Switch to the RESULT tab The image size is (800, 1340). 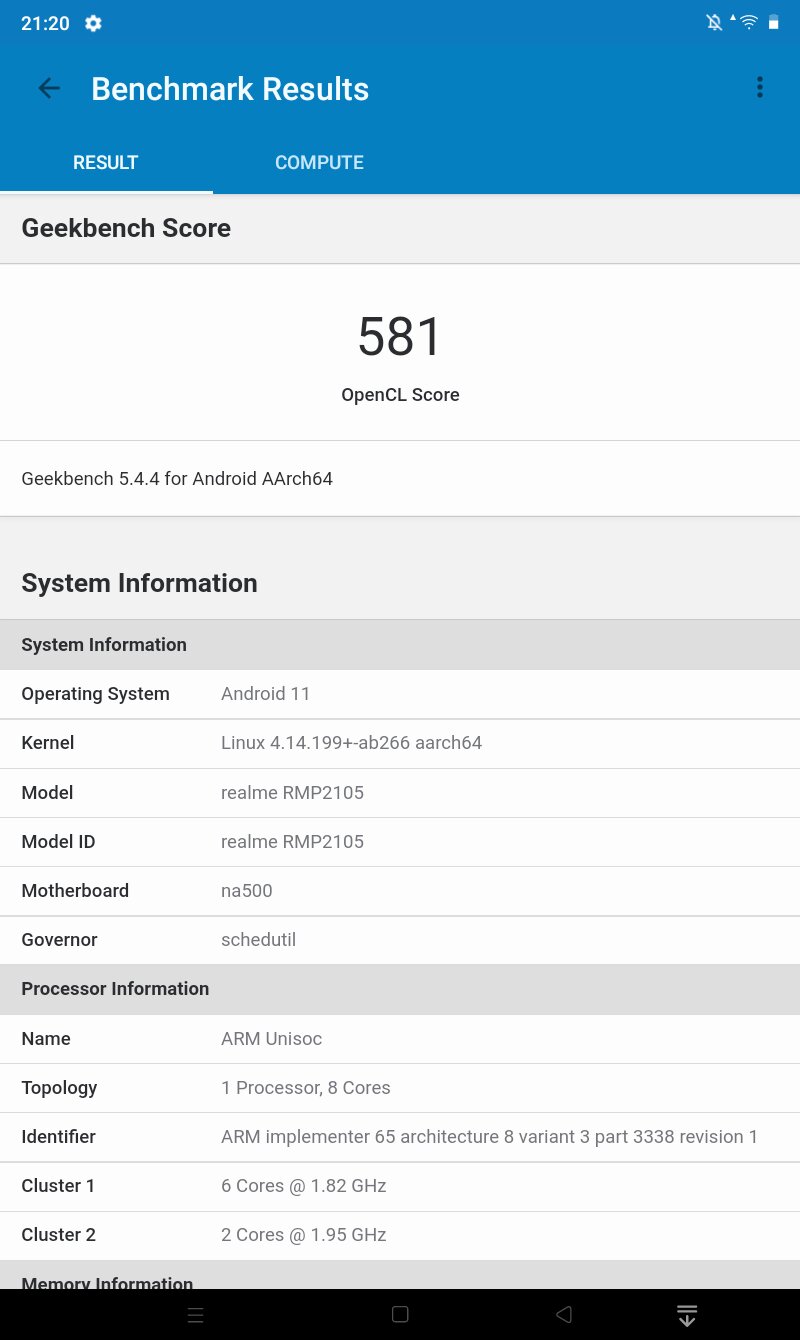coord(106,162)
